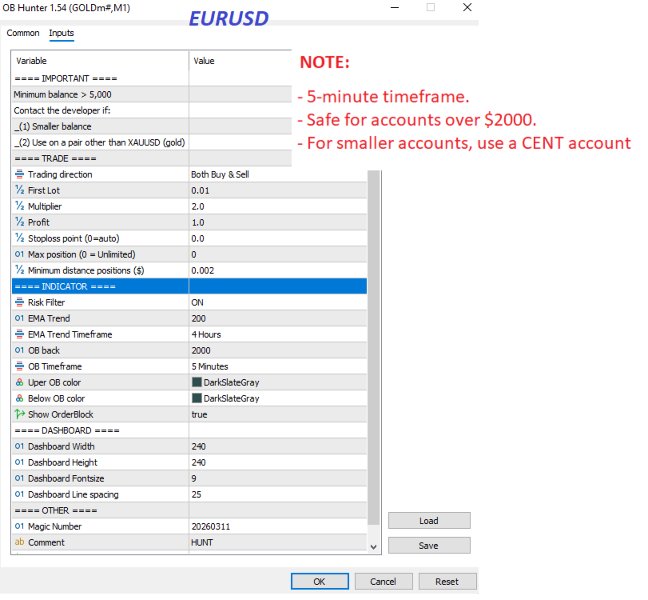Edit the Dashboard Fontsize value 9
The height and width of the screenshot is (600, 648).
(x=278, y=479)
